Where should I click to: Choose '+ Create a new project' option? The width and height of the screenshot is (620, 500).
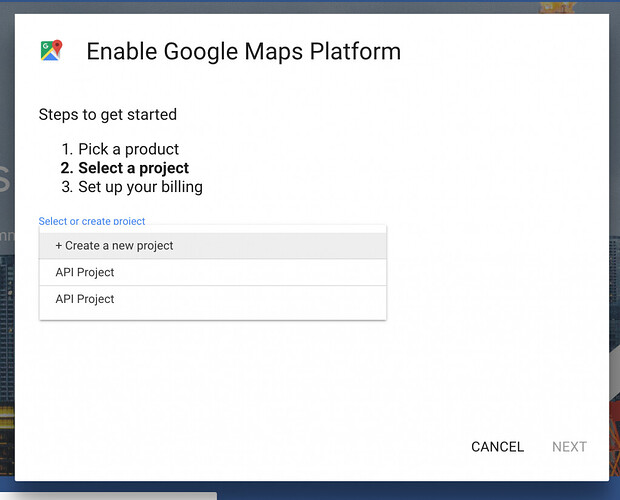[213, 246]
